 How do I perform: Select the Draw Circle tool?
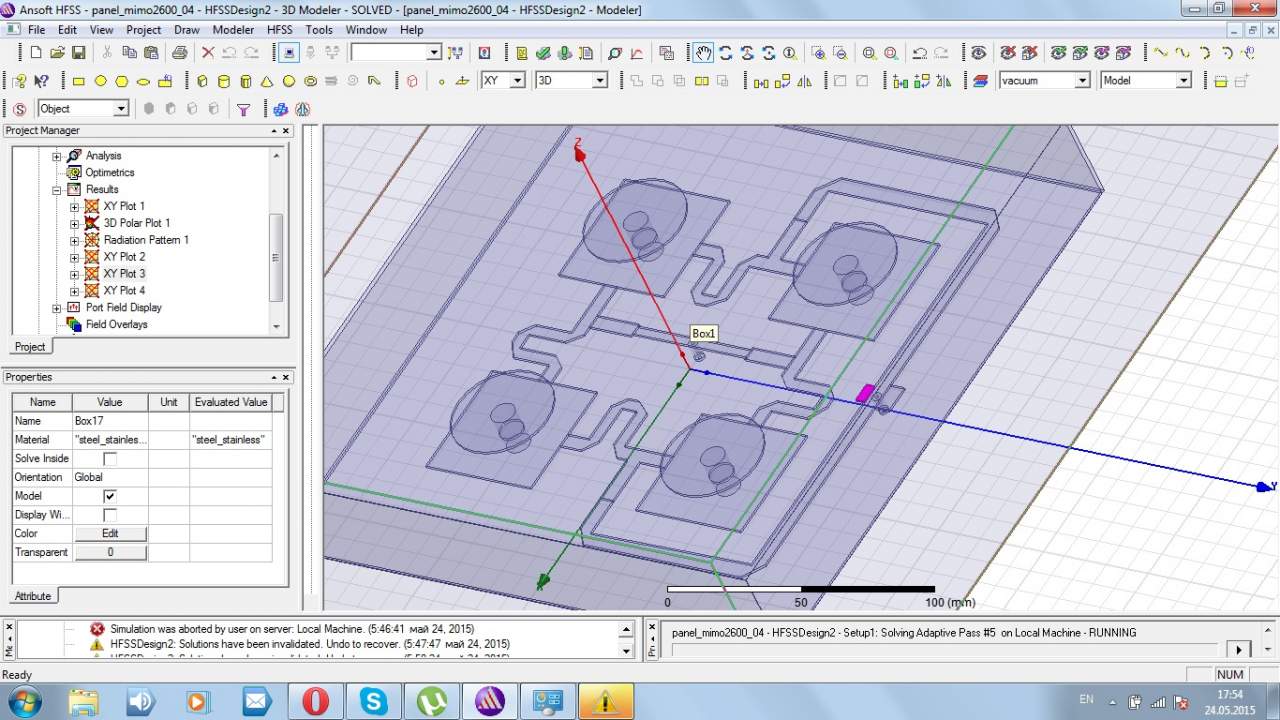coord(101,81)
